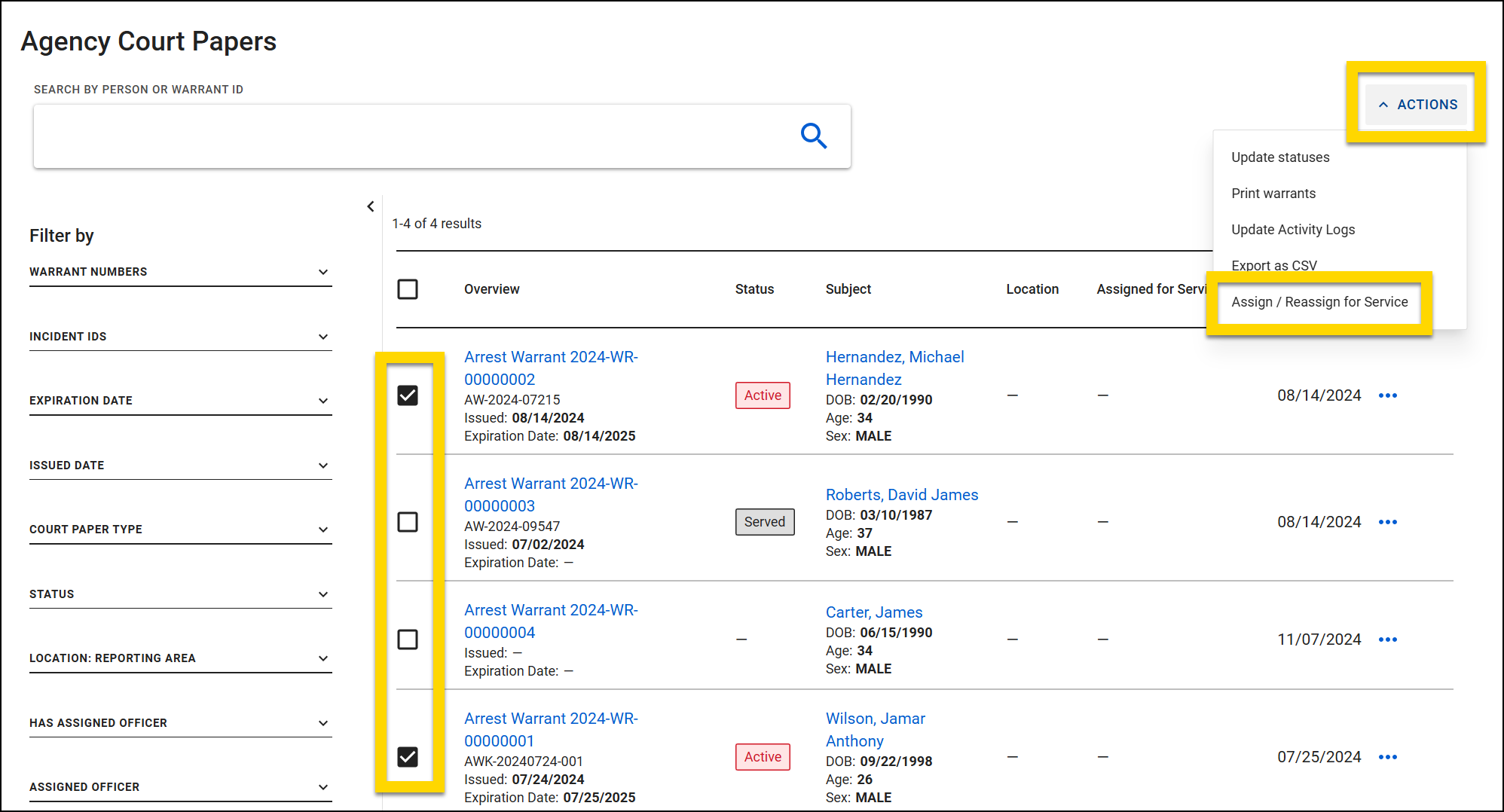Select the header select-all checkbox

pos(408,288)
